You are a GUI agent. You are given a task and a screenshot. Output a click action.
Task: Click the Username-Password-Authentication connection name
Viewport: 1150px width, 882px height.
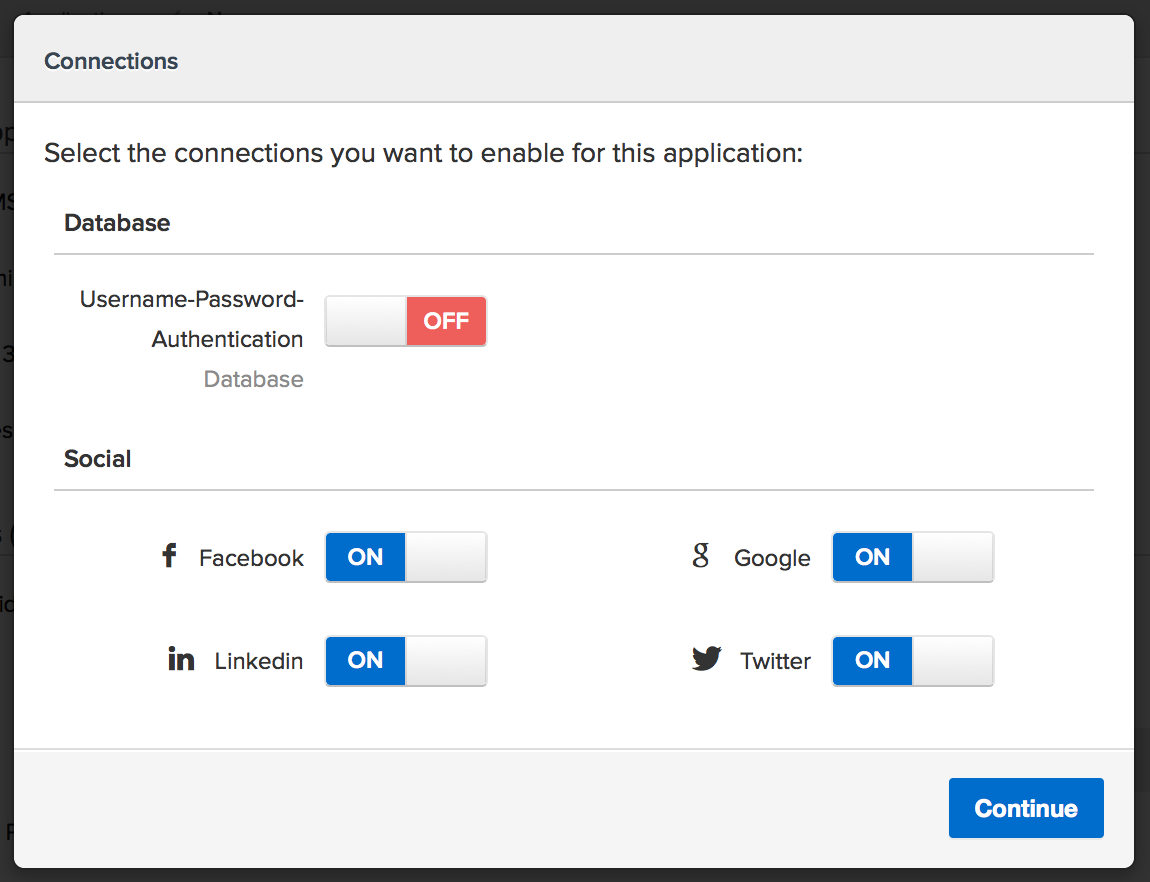192,319
